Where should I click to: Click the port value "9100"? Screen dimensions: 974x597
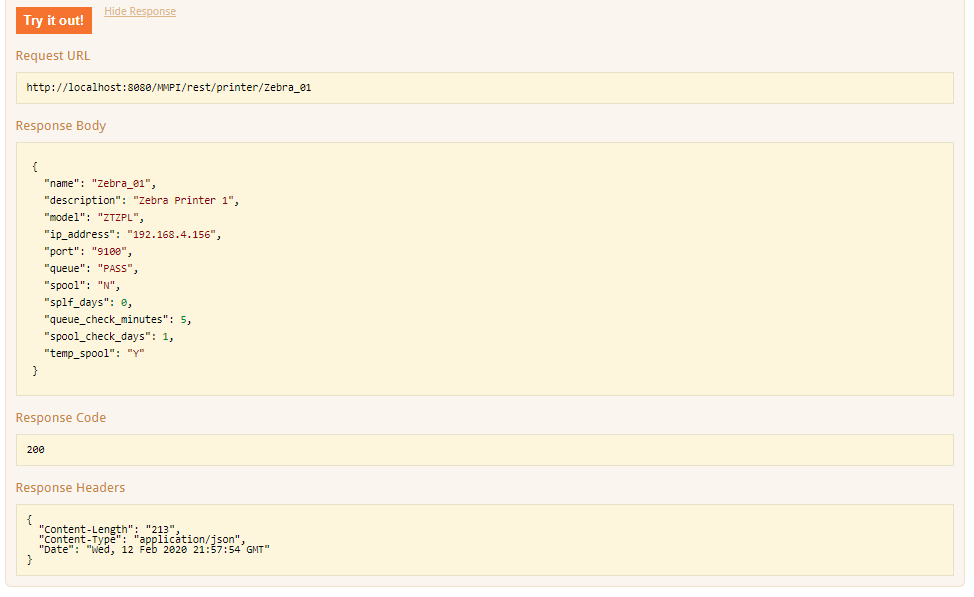109,252
